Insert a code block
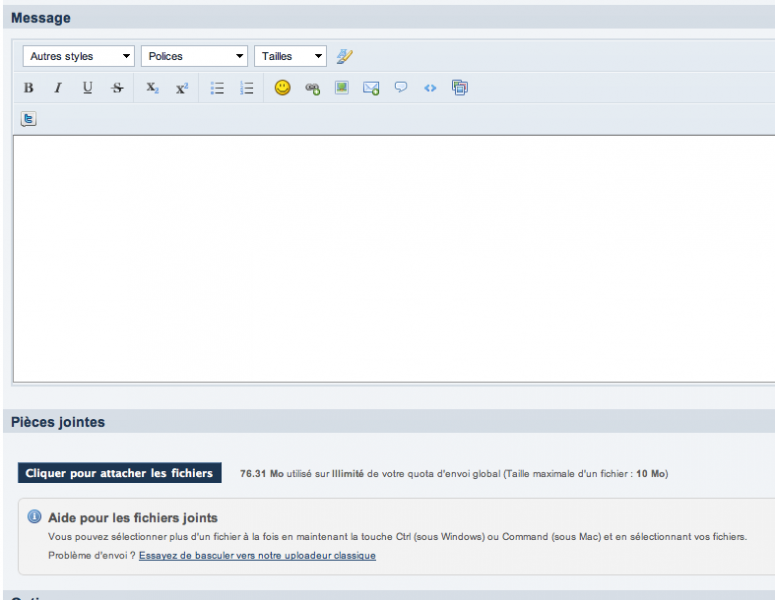 pos(430,88)
